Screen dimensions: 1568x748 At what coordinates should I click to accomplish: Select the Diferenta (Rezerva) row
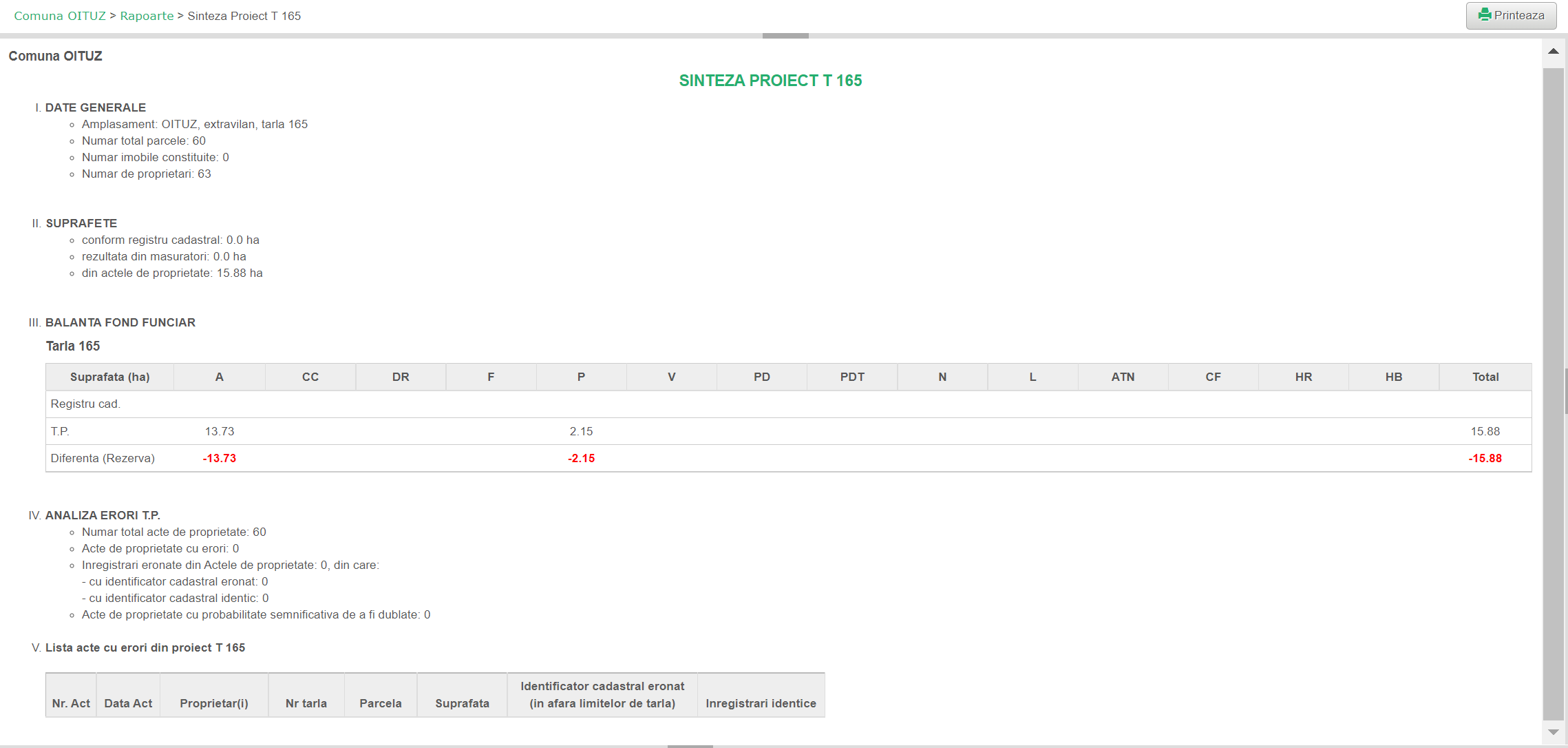[103, 458]
